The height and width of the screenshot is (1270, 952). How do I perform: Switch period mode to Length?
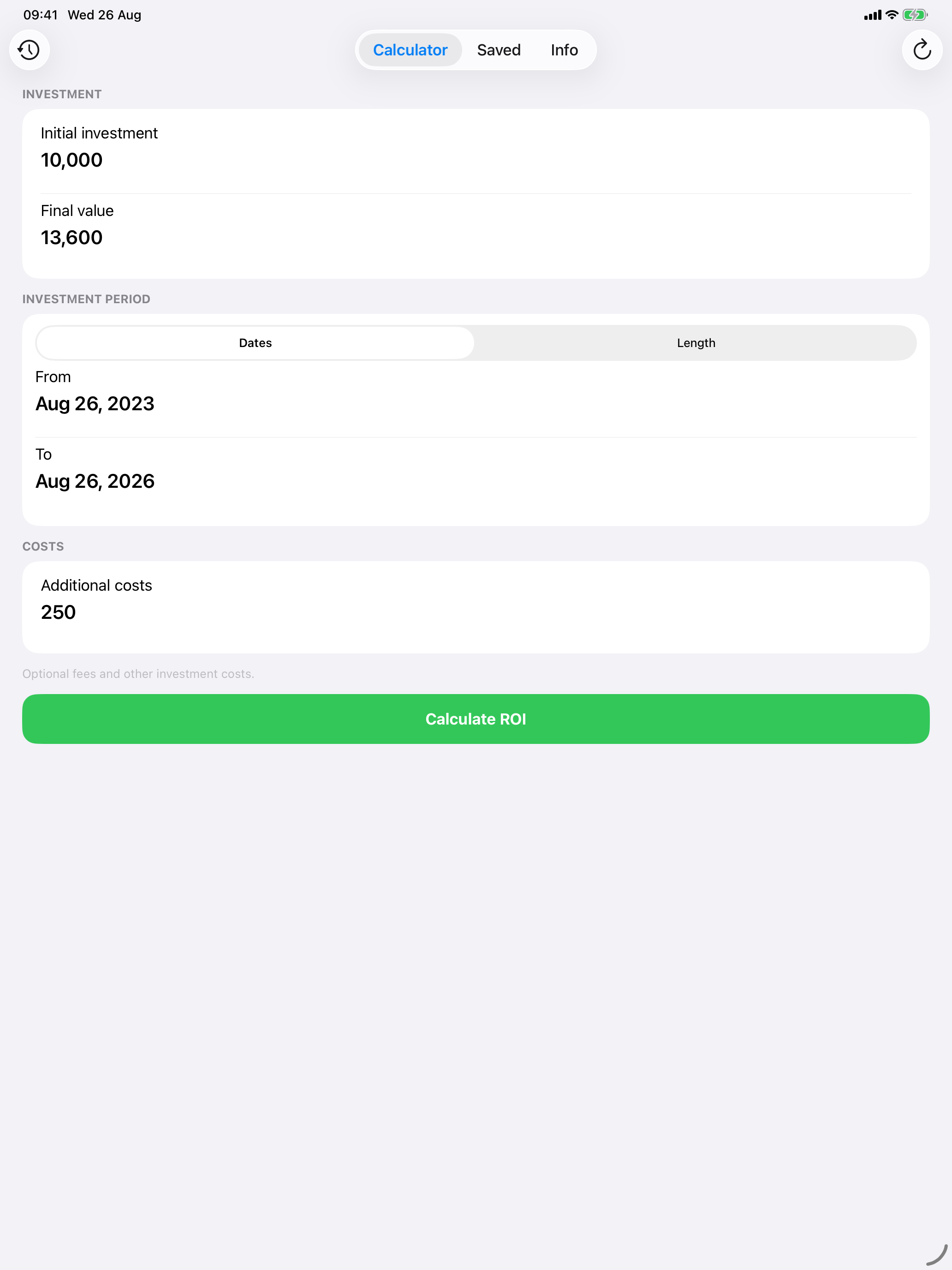coord(696,343)
